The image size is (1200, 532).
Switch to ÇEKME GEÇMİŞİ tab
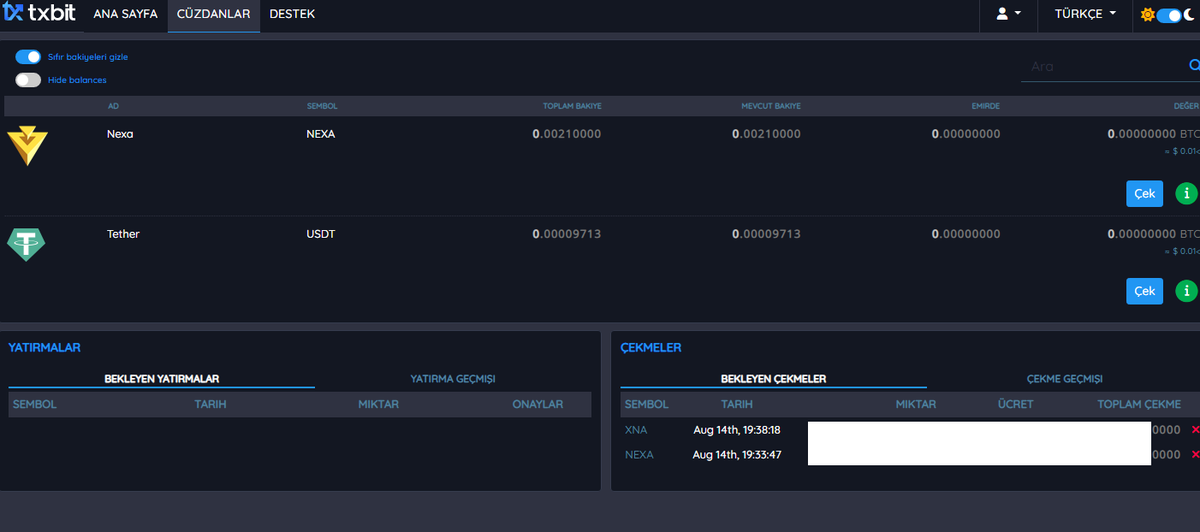pyautogui.click(x=1064, y=379)
